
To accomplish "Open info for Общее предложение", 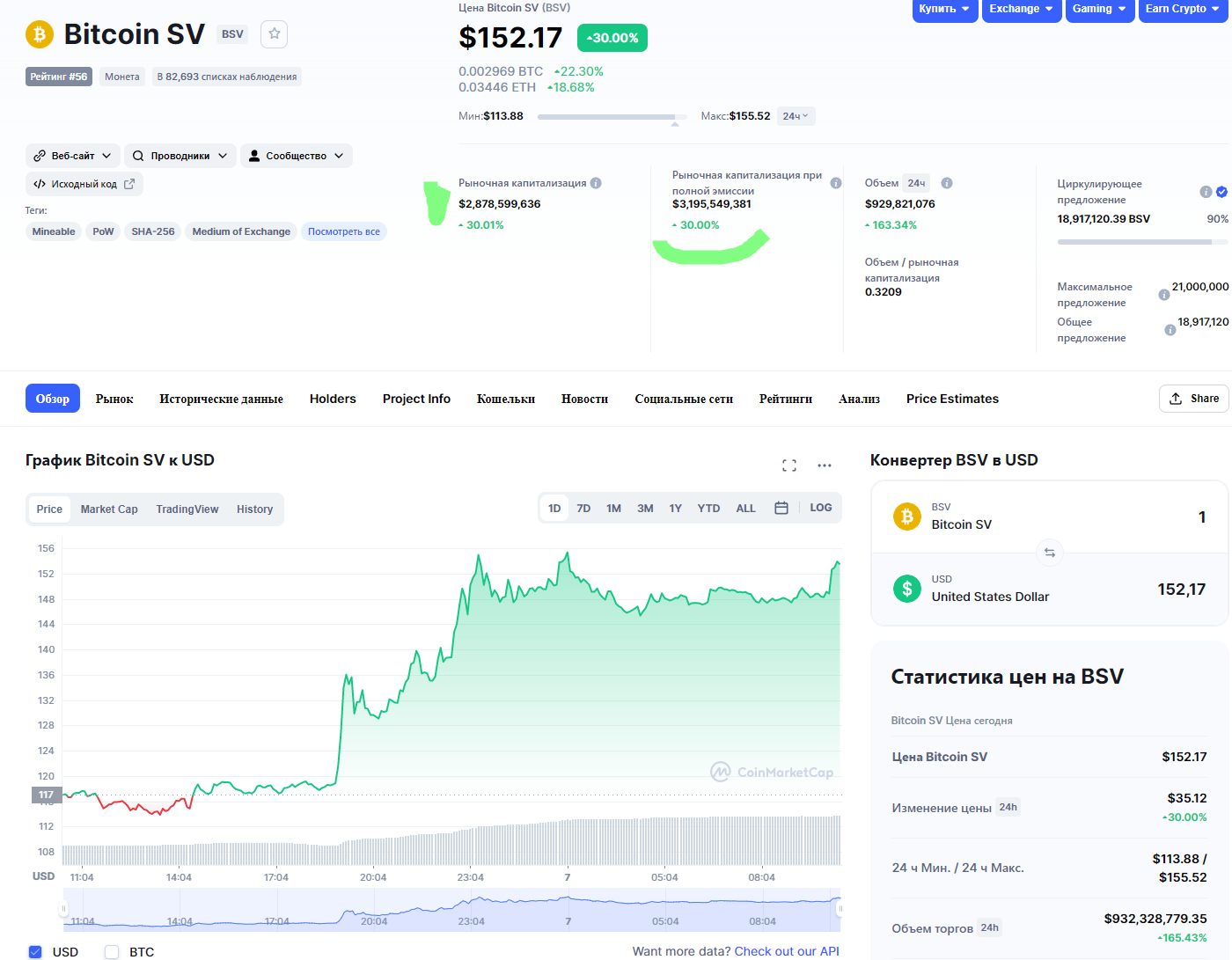I will click(x=1170, y=330).
